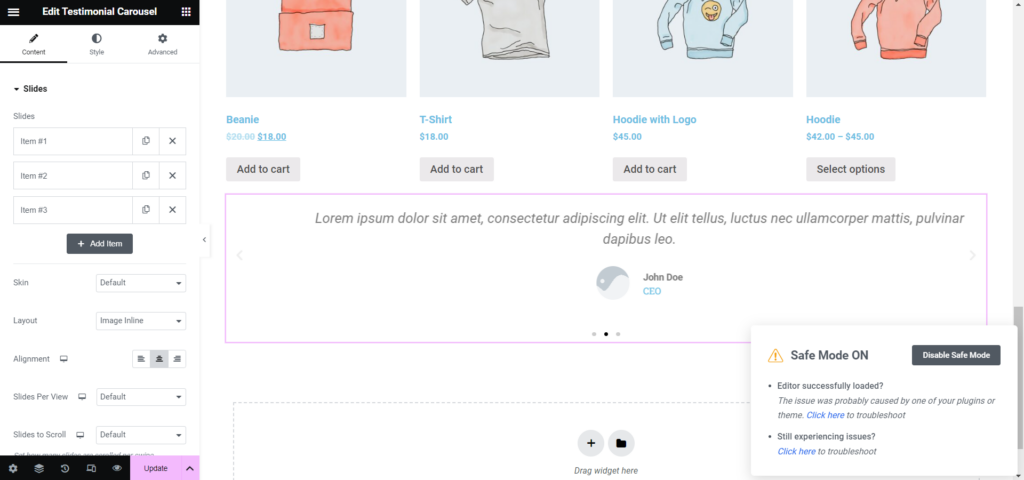1024x480 pixels.
Task: Open the Layout Image Inline dropdown
Action: [x=141, y=321]
